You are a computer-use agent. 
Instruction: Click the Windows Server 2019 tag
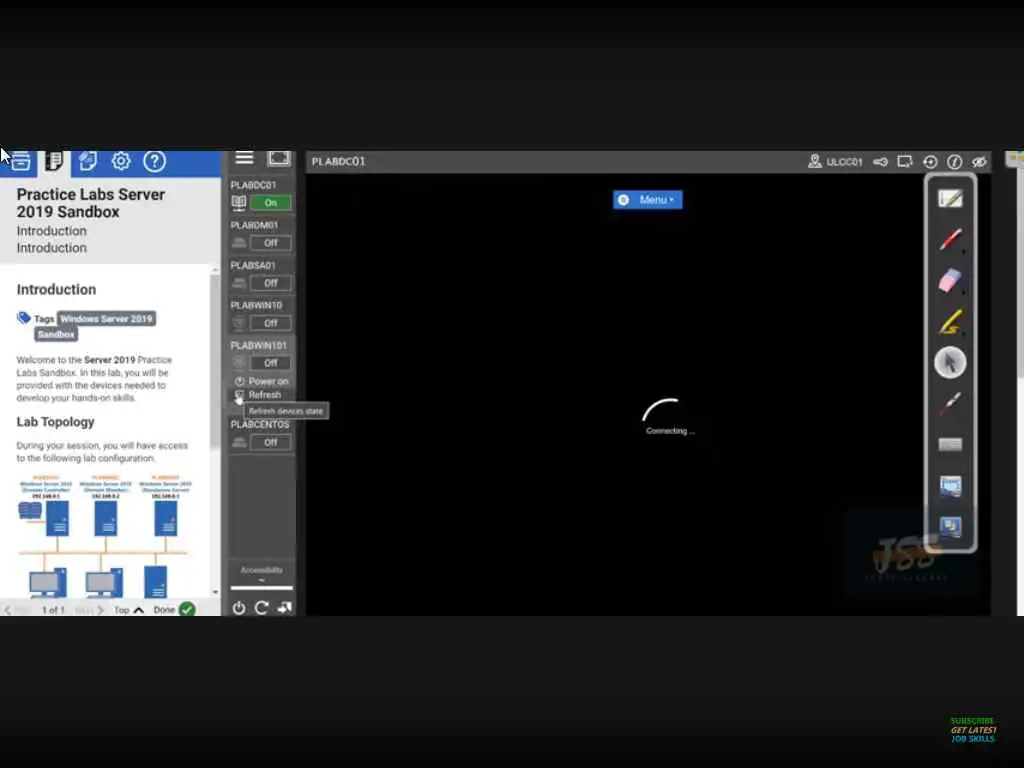(x=106, y=319)
